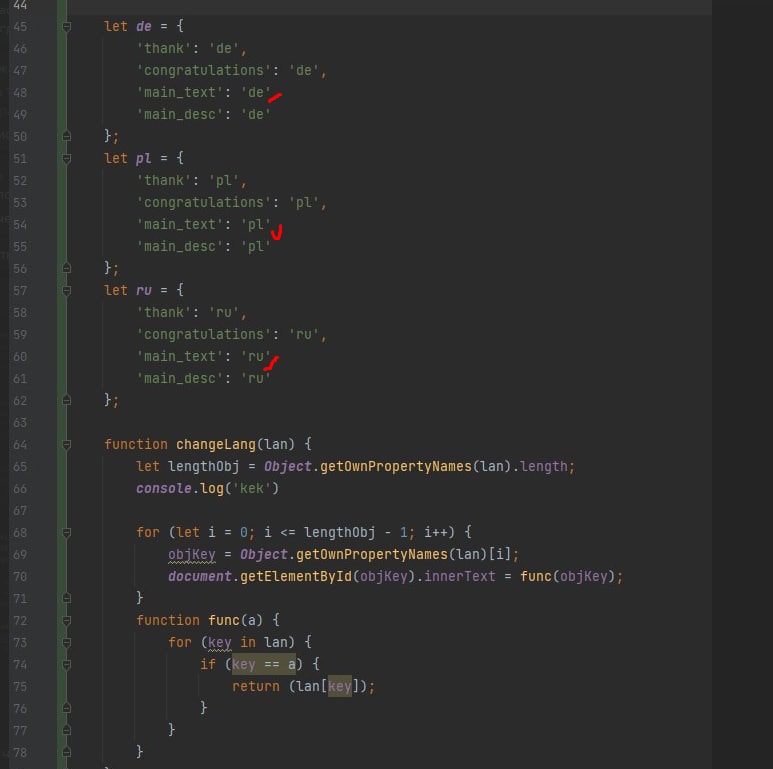Click 'main_text' key on line 60
The width and height of the screenshot is (773, 769).
click(x=179, y=356)
